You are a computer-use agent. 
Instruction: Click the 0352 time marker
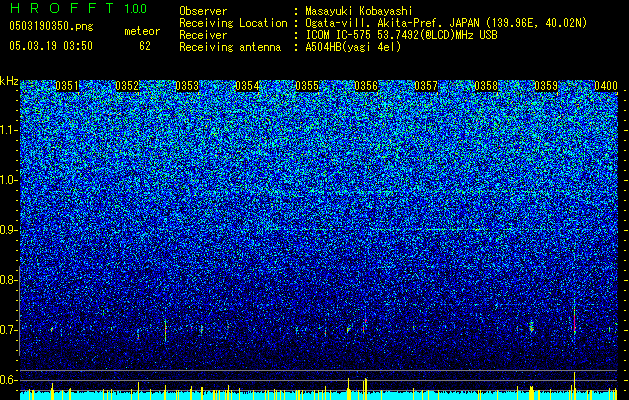(x=127, y=86)
